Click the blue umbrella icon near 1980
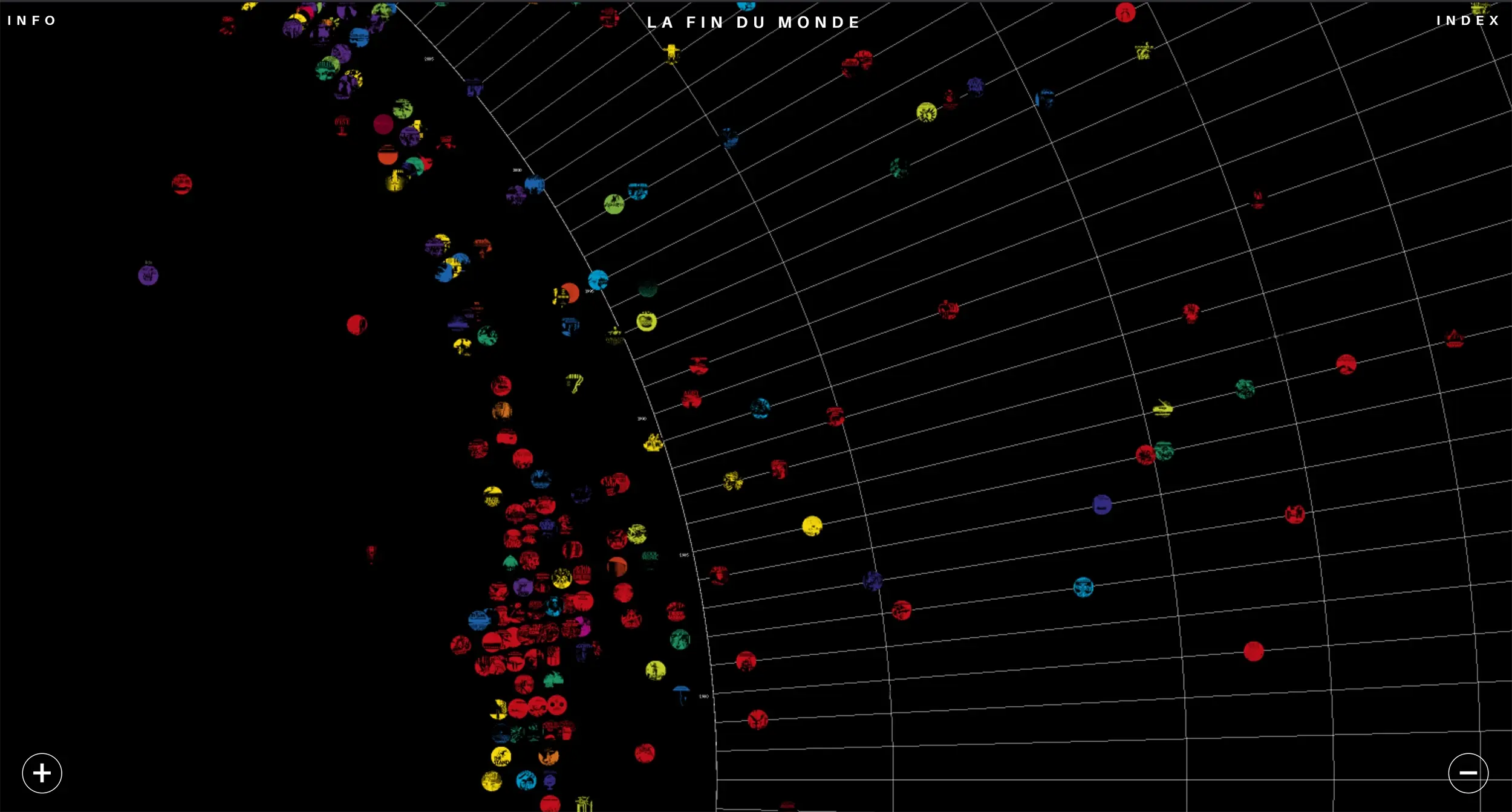This screenshot has width=1512, height=812. pos(681,694)
